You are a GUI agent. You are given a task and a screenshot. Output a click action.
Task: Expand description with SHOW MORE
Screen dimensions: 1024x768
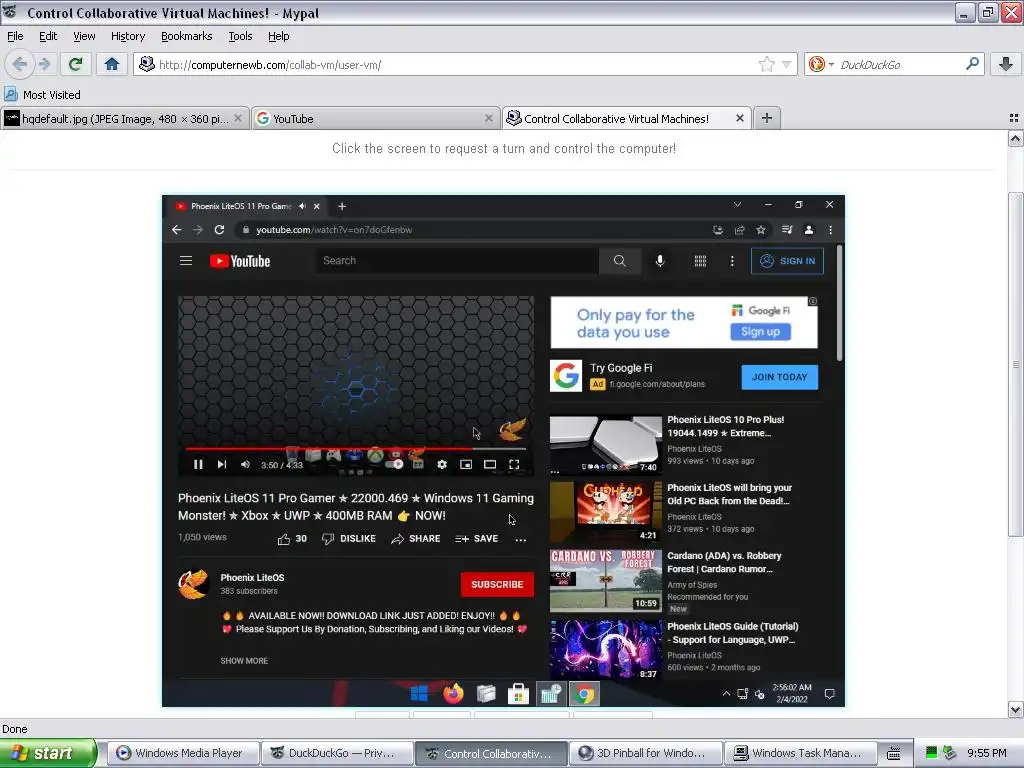[244, 661]
